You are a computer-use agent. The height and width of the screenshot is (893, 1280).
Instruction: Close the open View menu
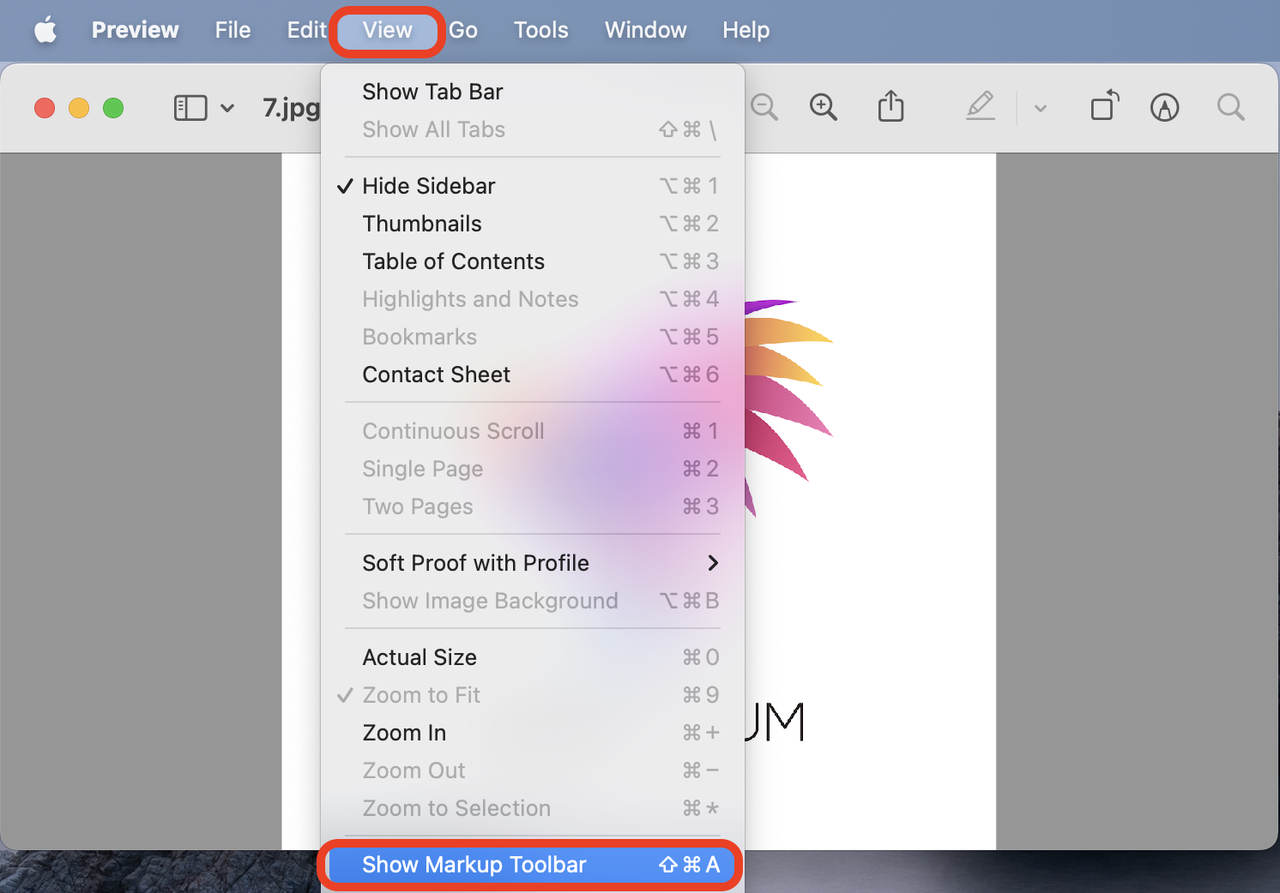click(x=387, y=30)
